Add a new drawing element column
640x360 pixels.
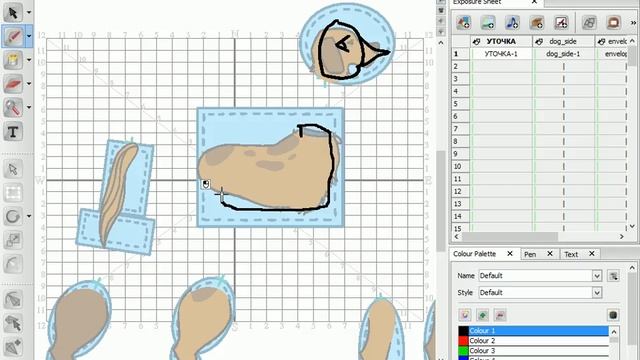(464, 22)
